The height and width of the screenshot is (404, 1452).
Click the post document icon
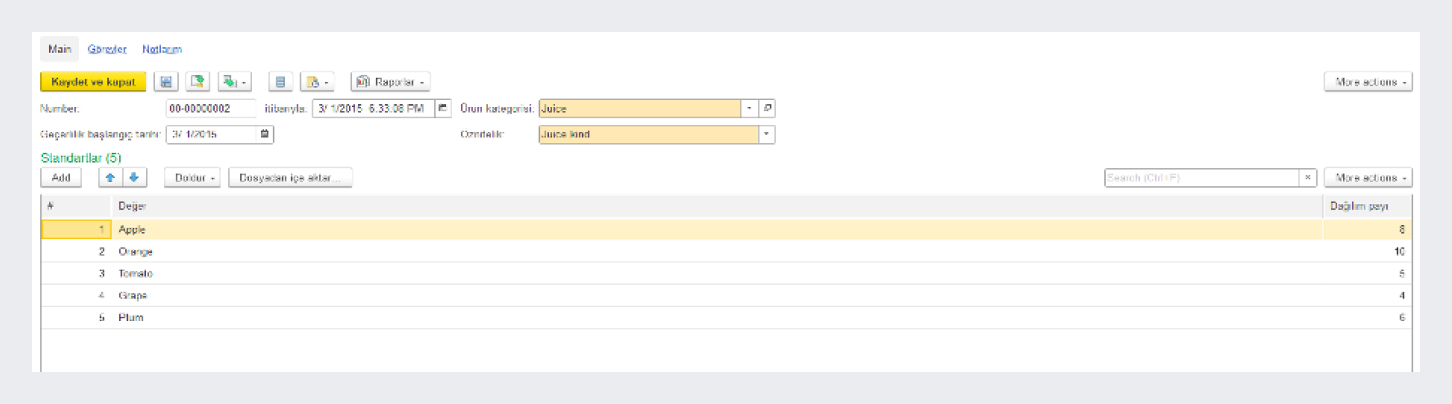[x=198, y=82]
